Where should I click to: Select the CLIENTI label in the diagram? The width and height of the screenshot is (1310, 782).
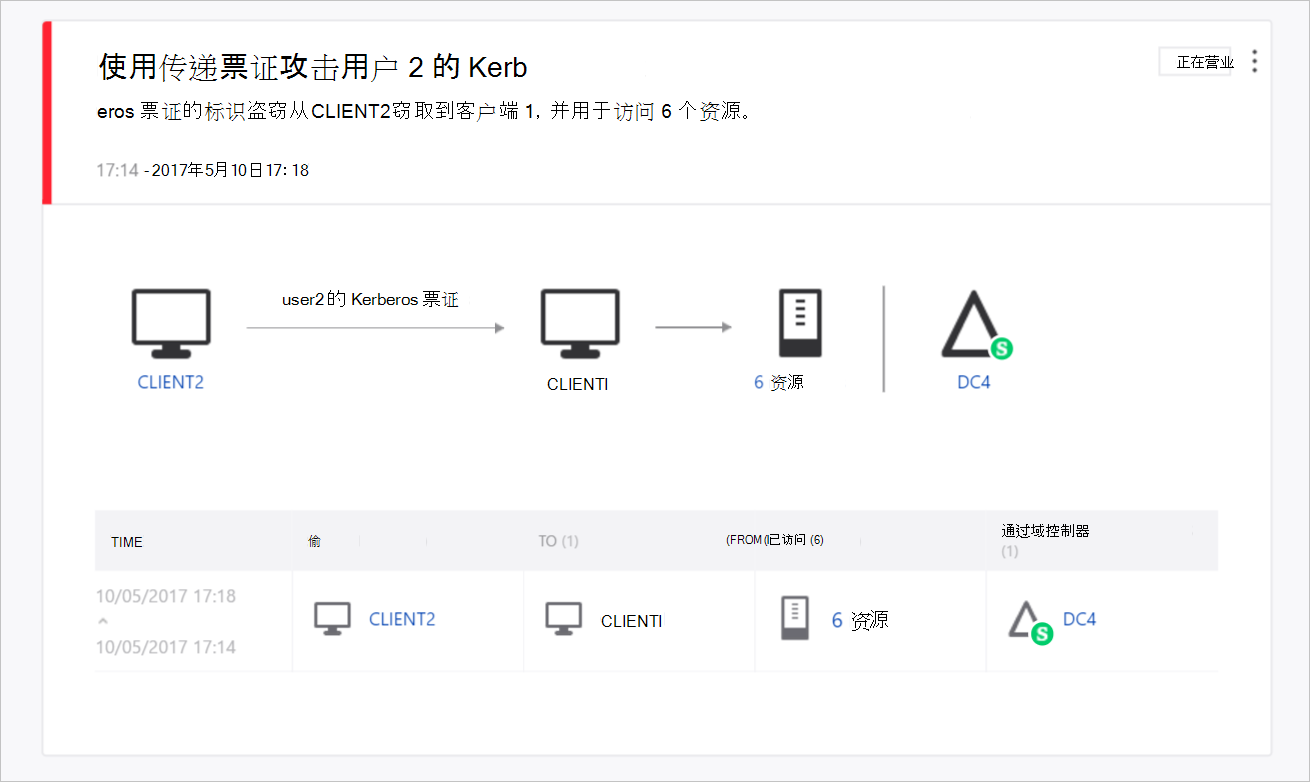point(578,384)
